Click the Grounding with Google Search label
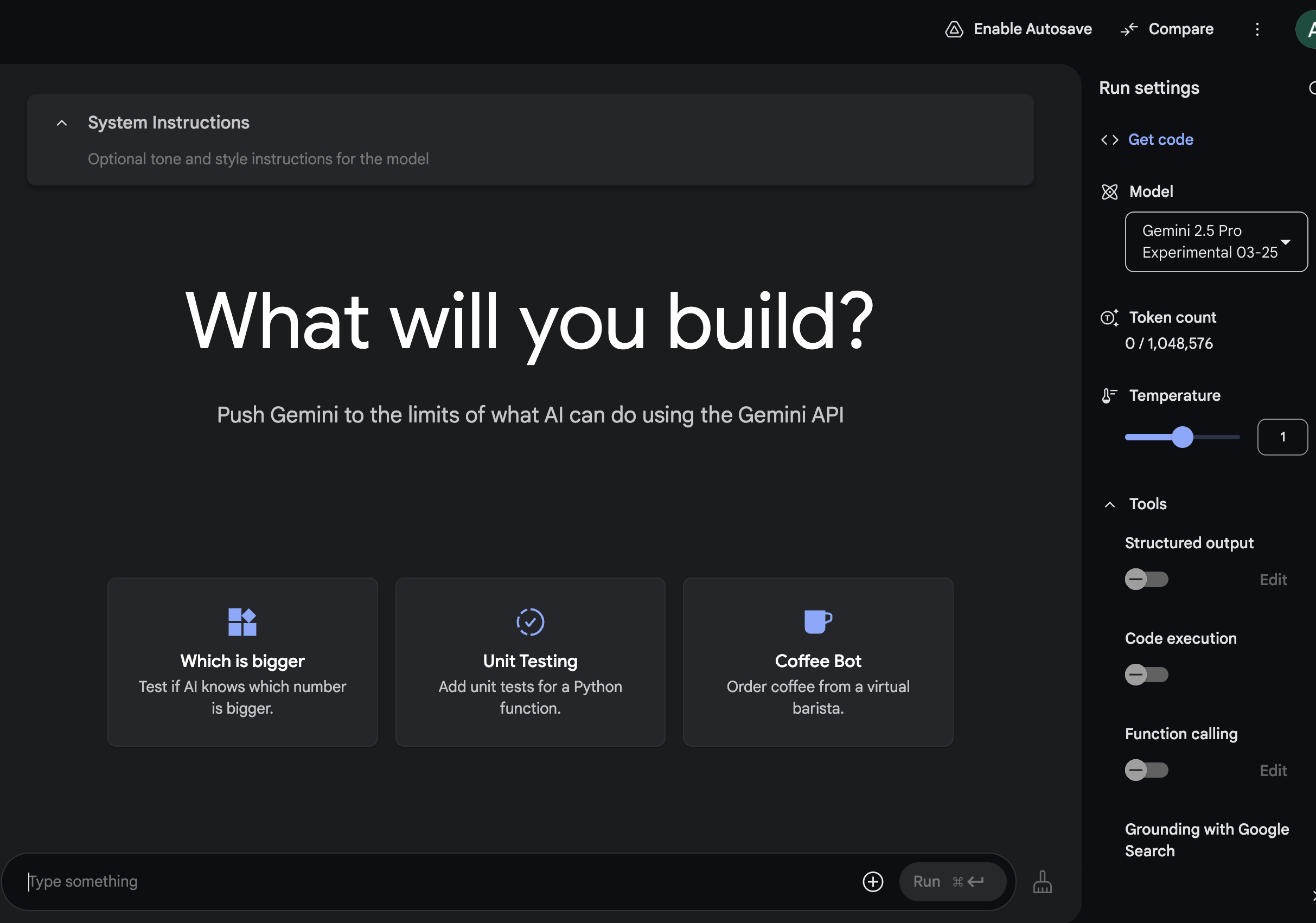Viewport: 1316px width, 923px height. (x=1206, y=840)
